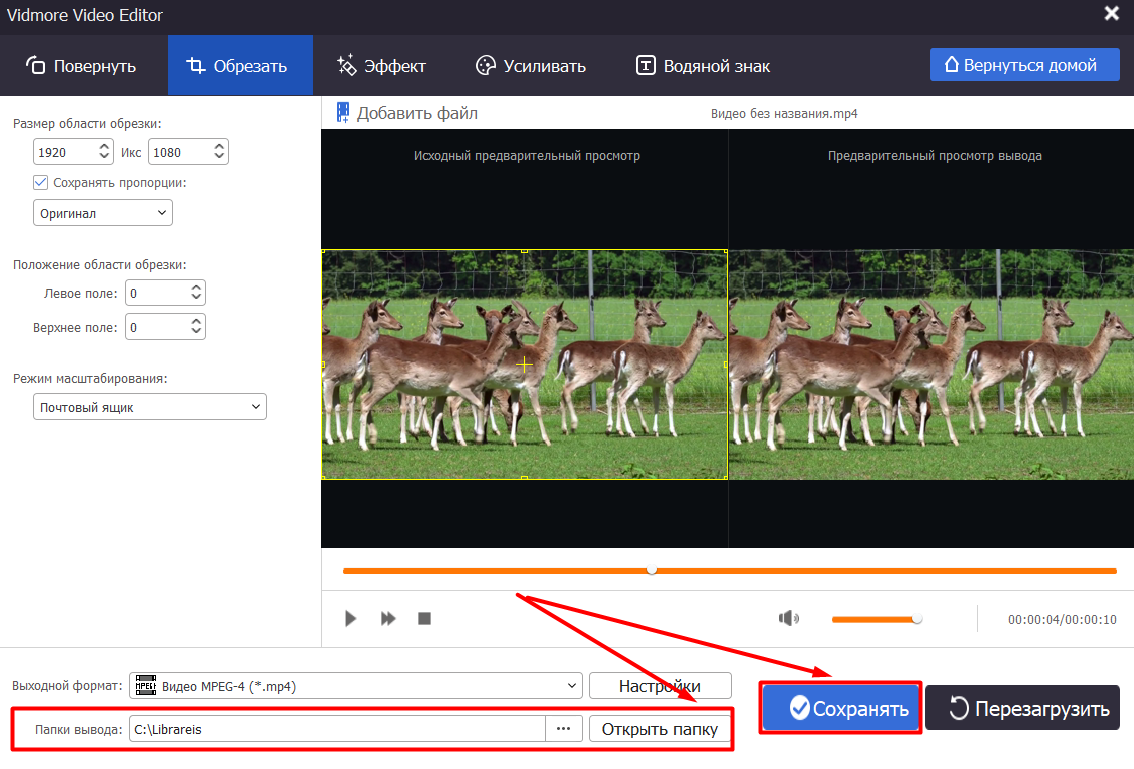Click the Open Folder (Открыть папку) button

point(659,729)
